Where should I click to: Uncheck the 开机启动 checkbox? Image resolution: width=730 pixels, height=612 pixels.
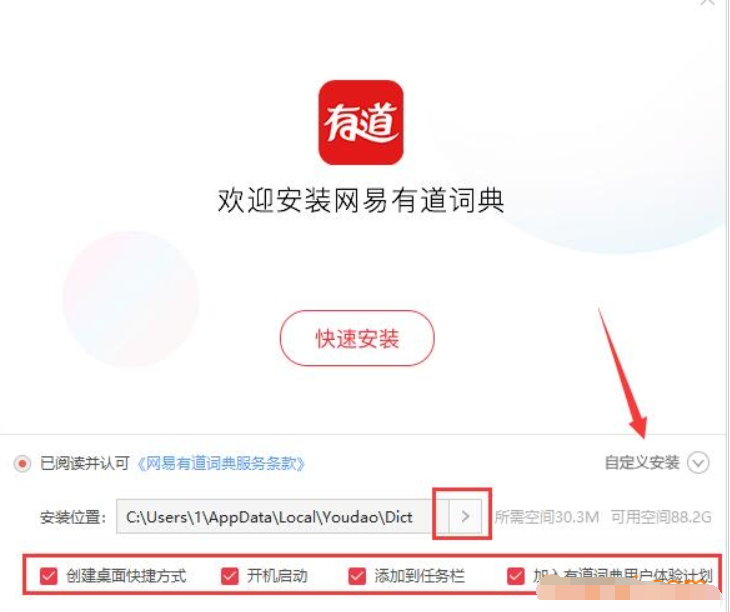[229, 576]
